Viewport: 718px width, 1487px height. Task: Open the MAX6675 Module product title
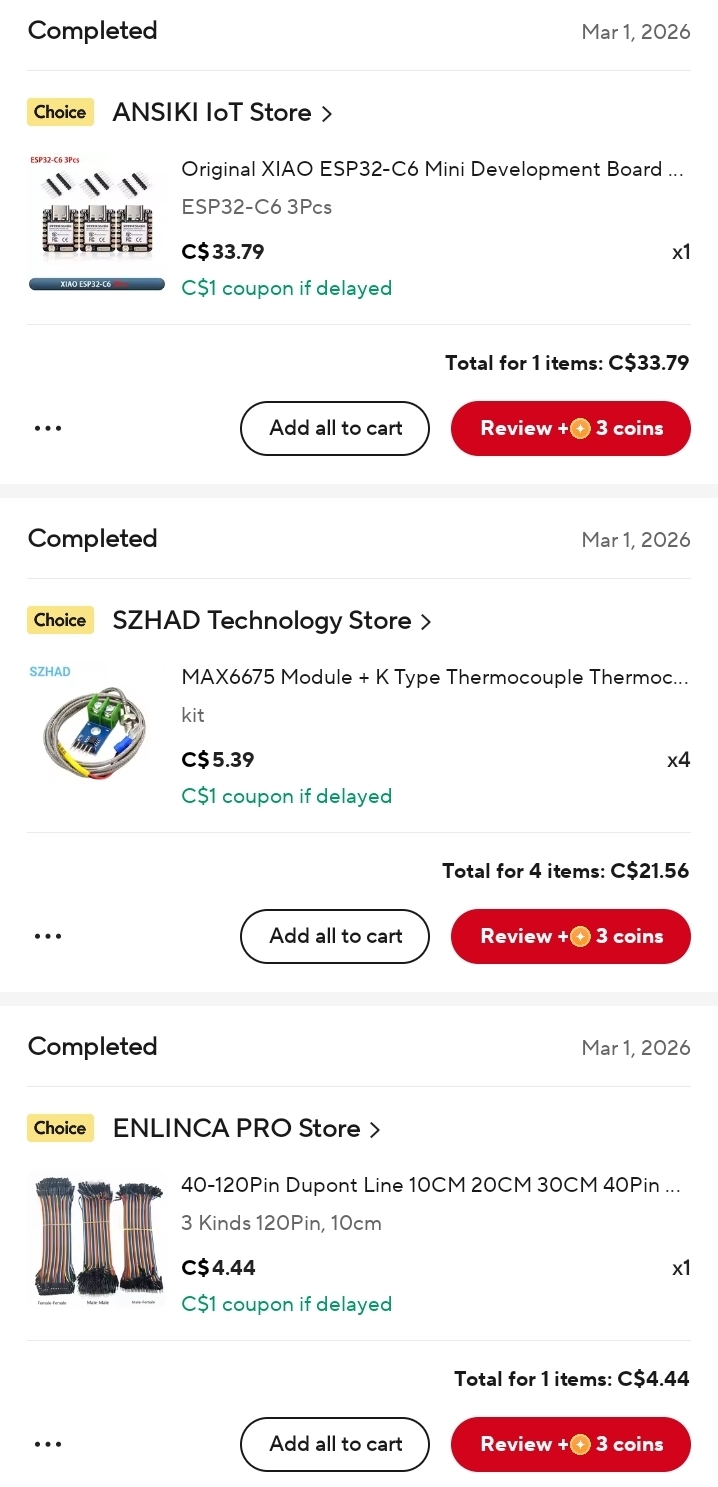(x=433, y=677)
